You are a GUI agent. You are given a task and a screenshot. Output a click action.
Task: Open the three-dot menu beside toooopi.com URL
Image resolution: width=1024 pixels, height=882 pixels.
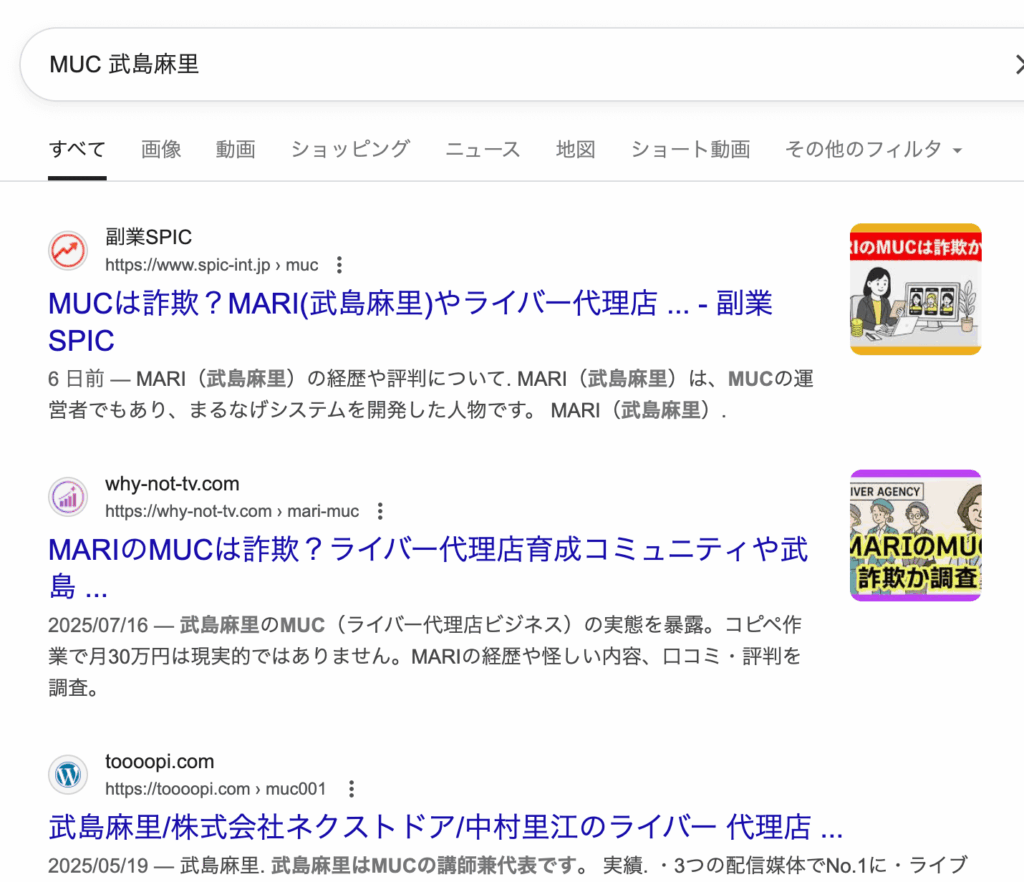(351, 789)
